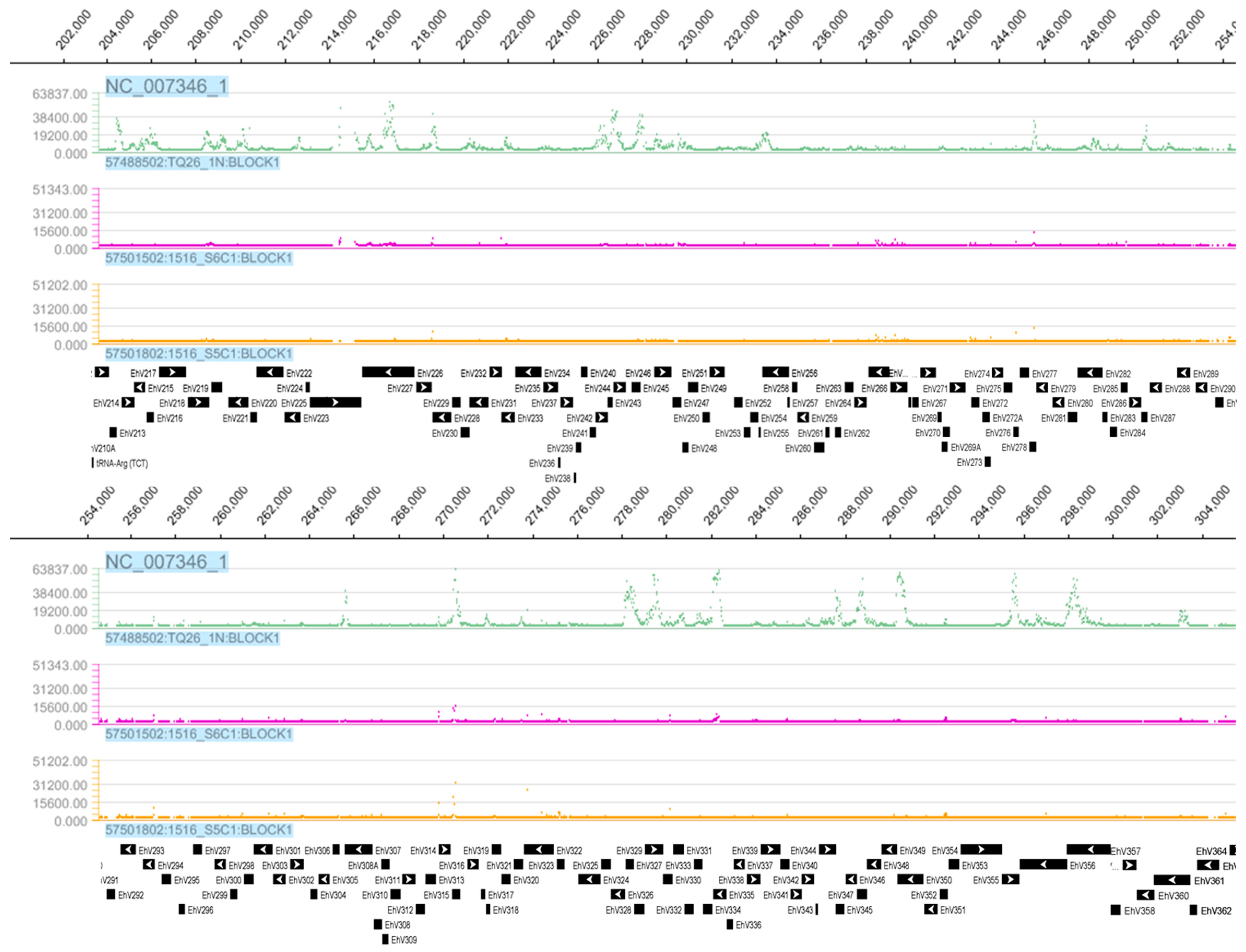
Task: Click the EhV217 gene label
Action: click(143, 373)
